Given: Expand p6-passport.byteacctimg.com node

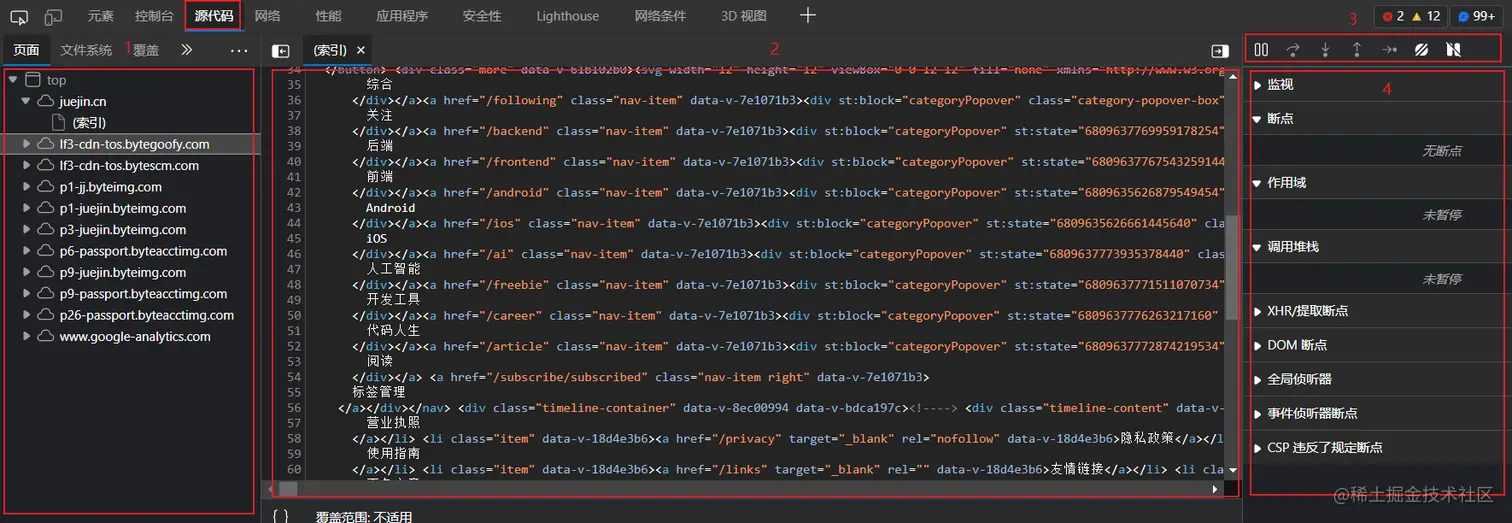Looking at the screenshot, I should (x=27, y=251).
